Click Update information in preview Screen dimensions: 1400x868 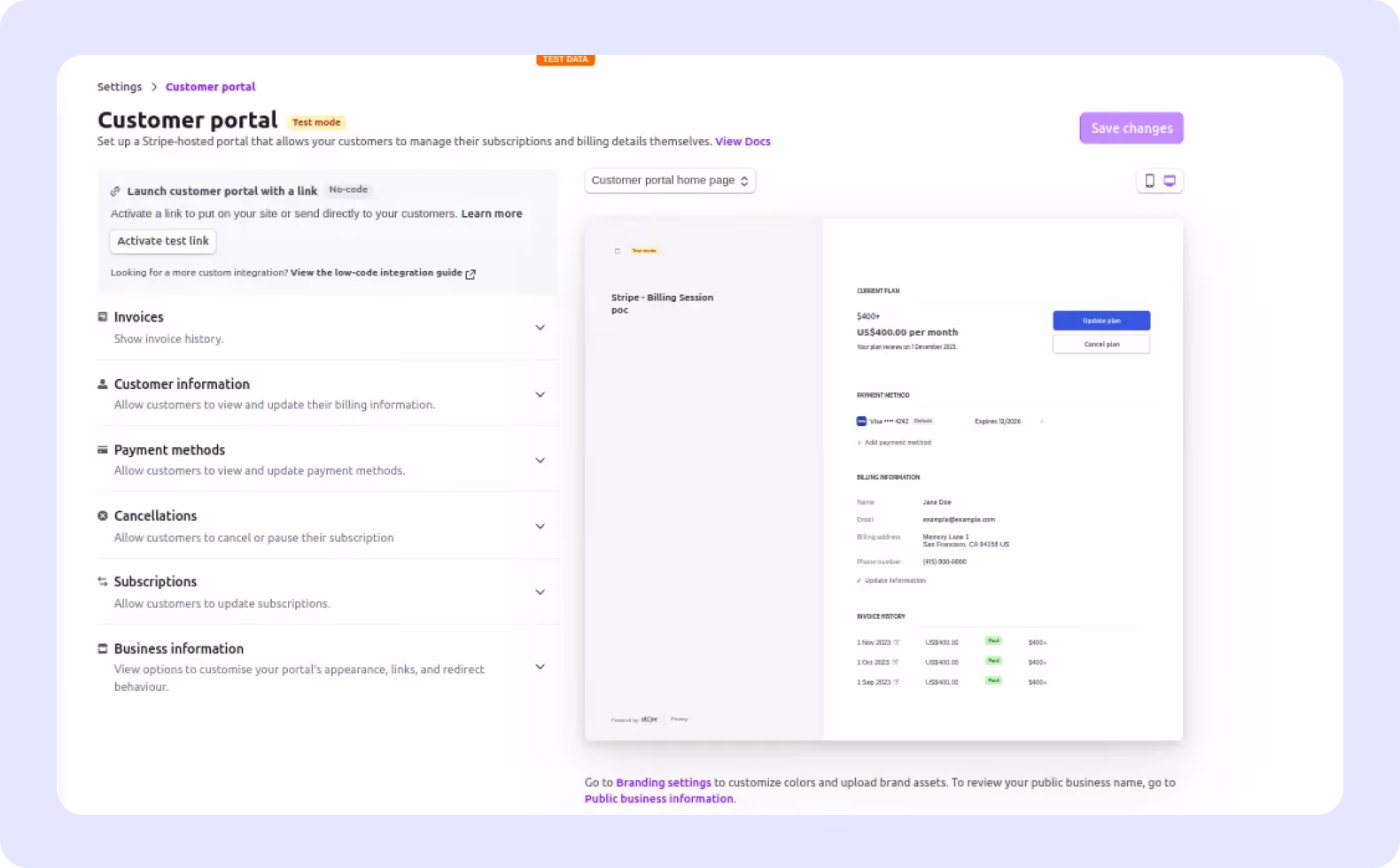pos(891,581)
